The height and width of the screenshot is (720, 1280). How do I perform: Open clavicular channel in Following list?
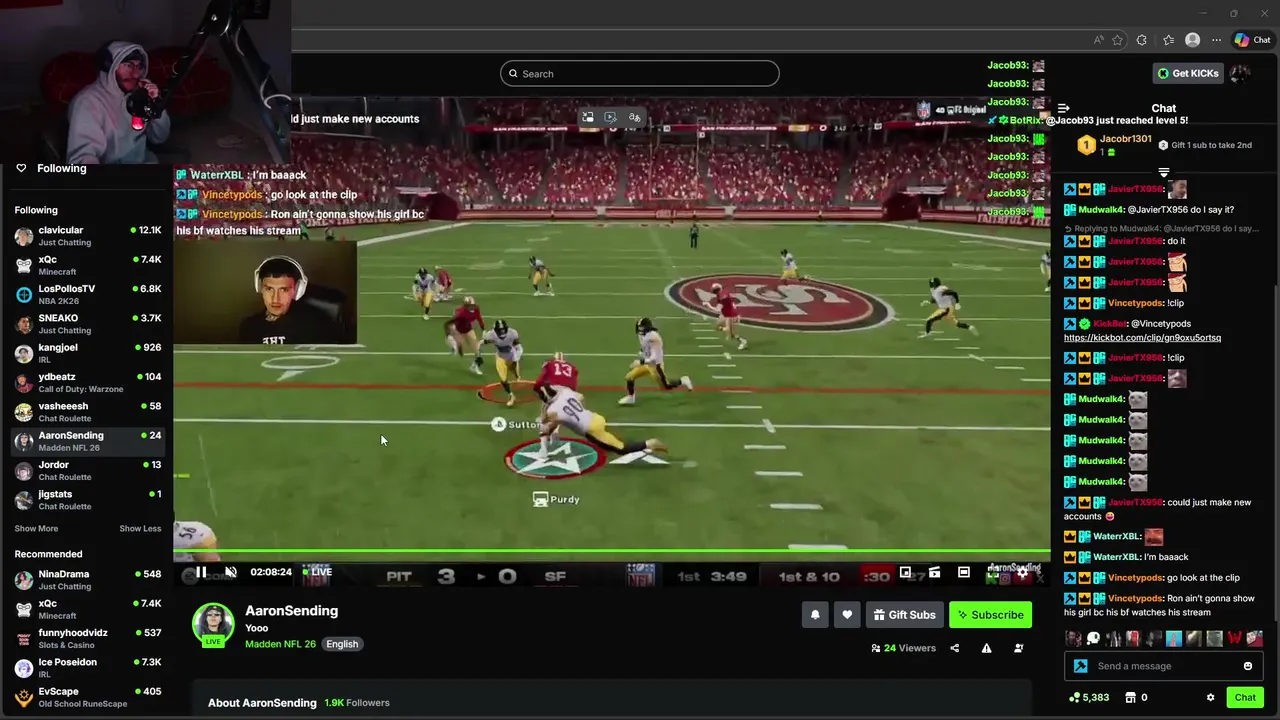pyautogui.click(x=87, y=236)
